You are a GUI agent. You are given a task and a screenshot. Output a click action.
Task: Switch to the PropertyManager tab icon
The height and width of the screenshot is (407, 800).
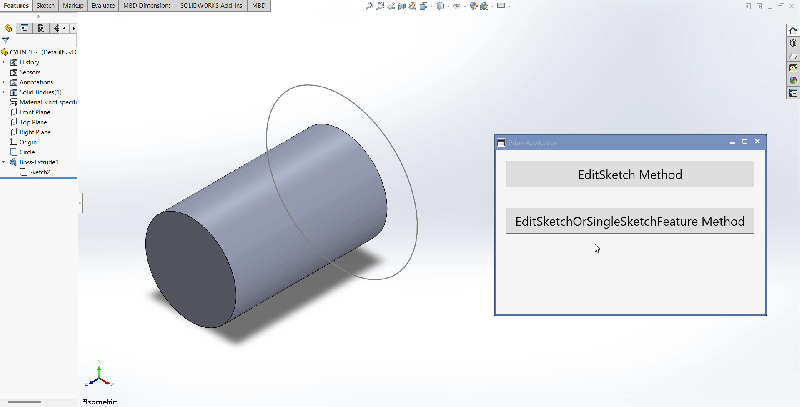coord(24,29)
